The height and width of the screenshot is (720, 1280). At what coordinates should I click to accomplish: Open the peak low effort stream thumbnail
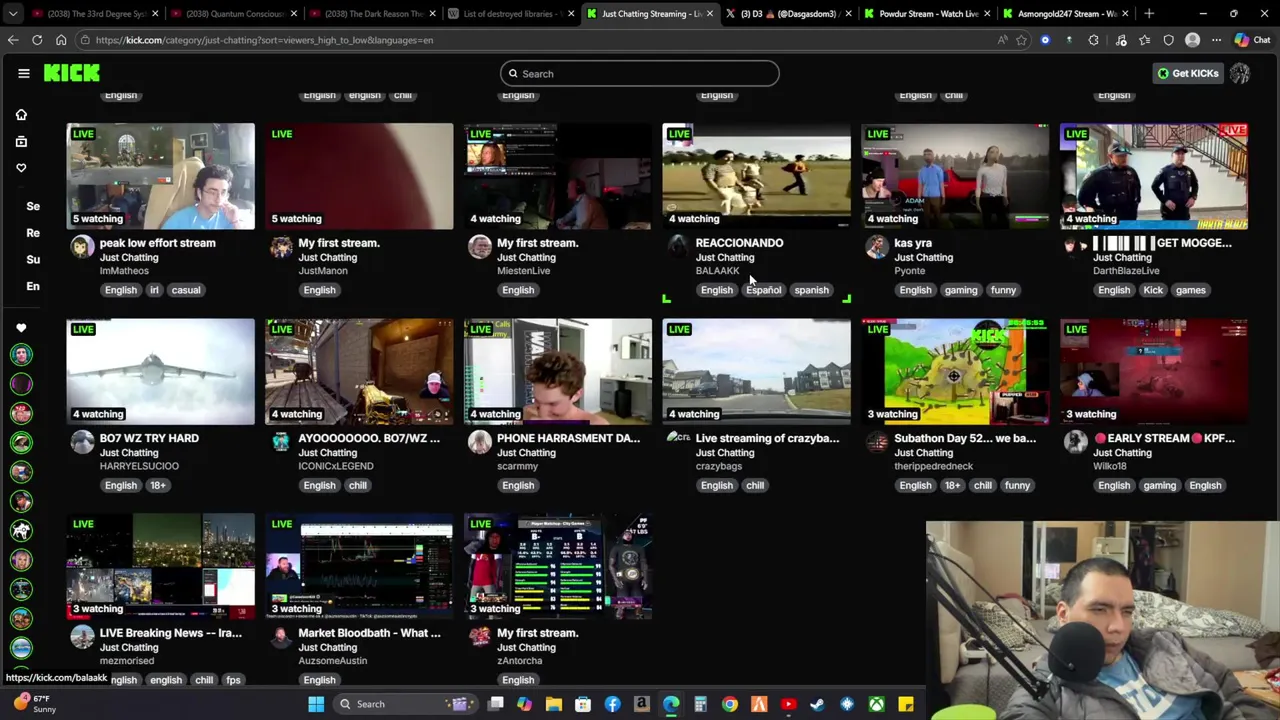point(160,176)
